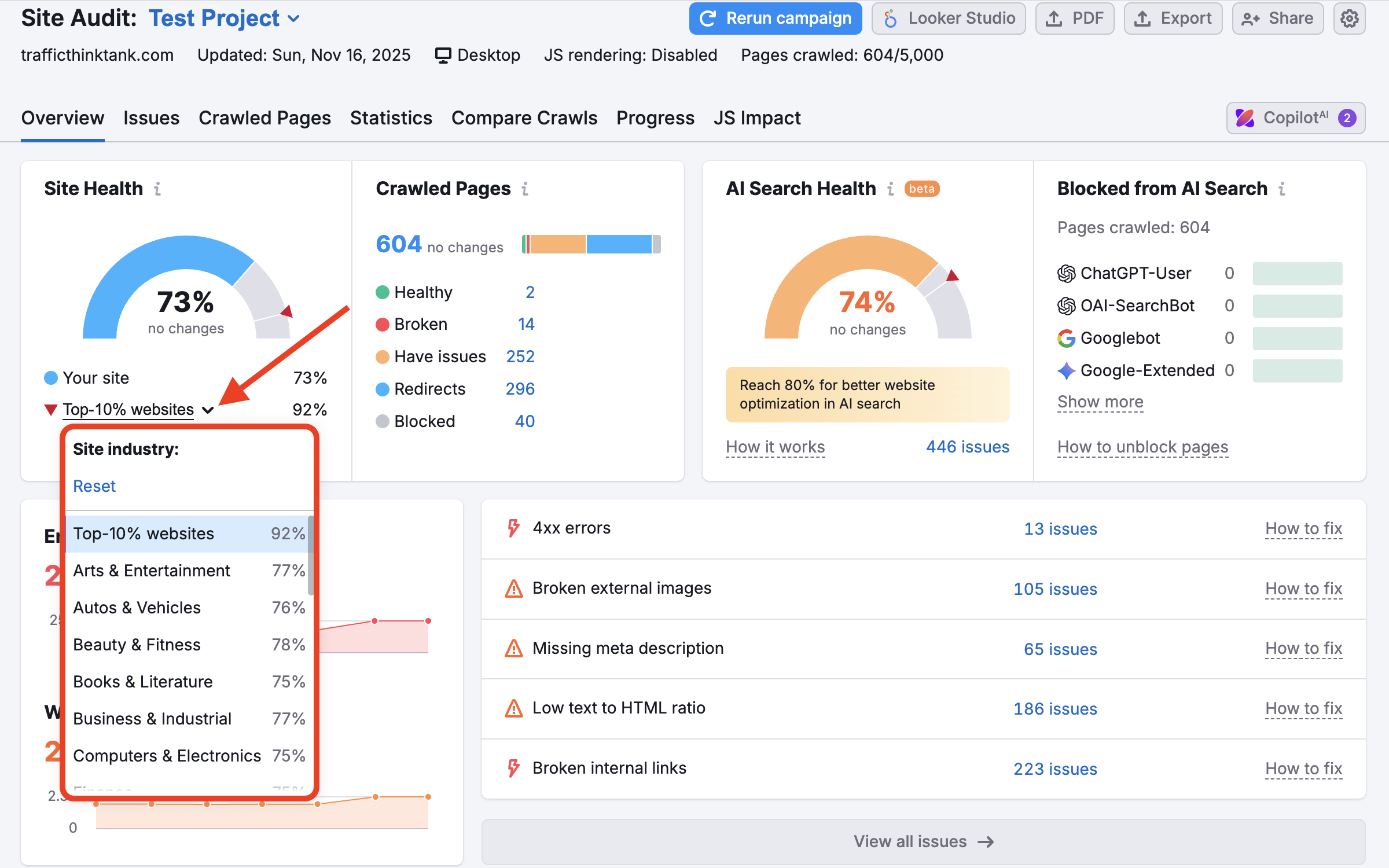Click the PDF export icon
Image resolution: width=1389 pixels, height=868 pixels.
[x=1054, y=18]
